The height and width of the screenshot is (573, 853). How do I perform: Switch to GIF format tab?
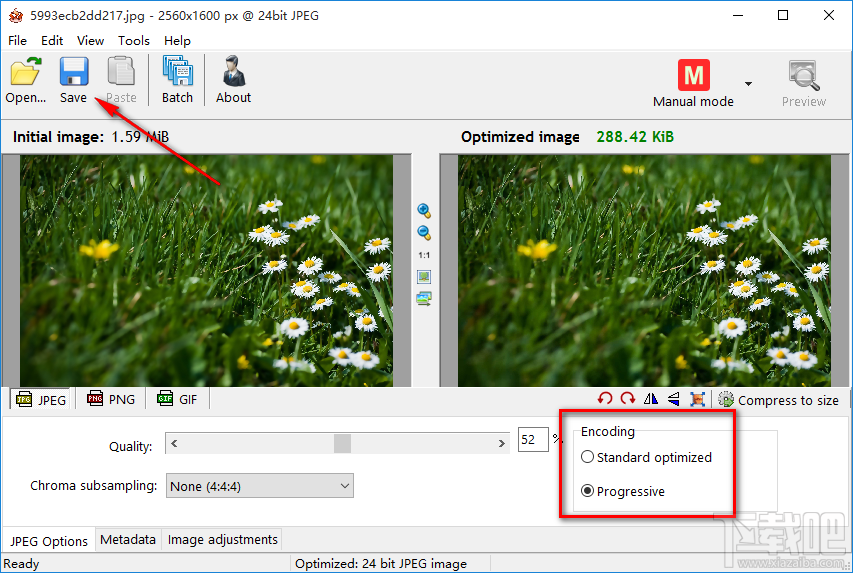pyautogui.click(x=177, y=399)
